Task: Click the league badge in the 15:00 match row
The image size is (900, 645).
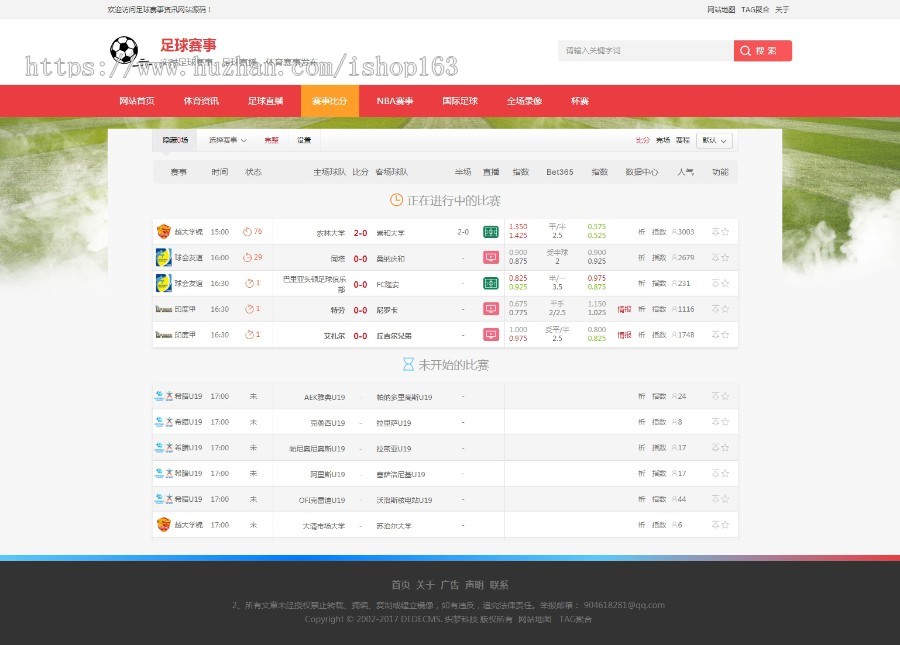Action: point(164,231)
